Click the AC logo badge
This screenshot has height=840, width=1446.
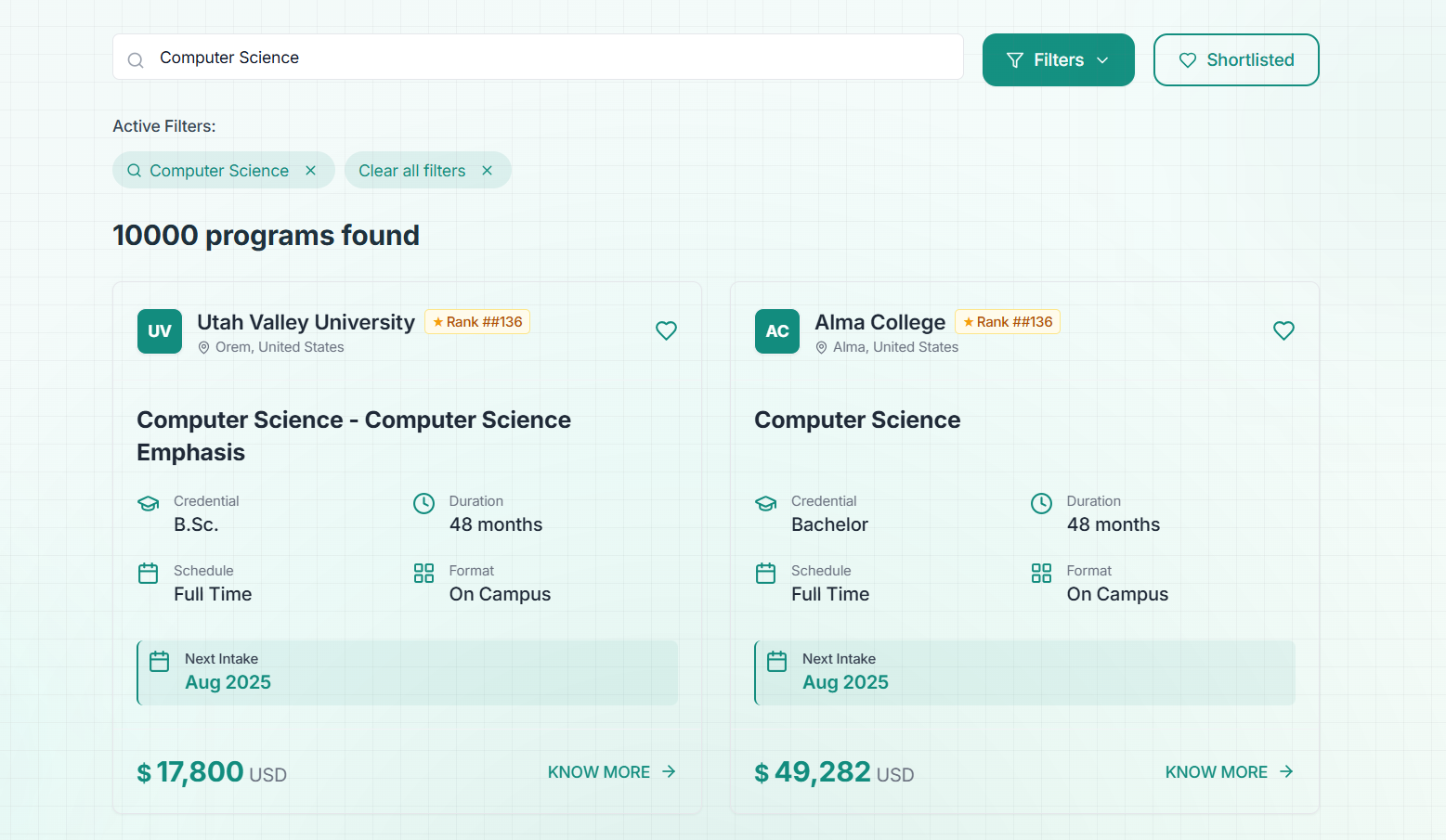click(777, 331)
